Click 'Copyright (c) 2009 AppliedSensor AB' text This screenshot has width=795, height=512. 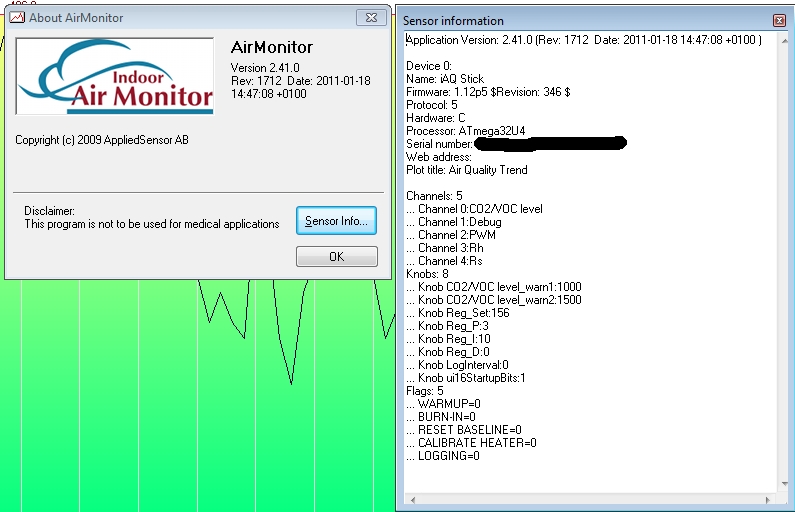tap(102, 140)
